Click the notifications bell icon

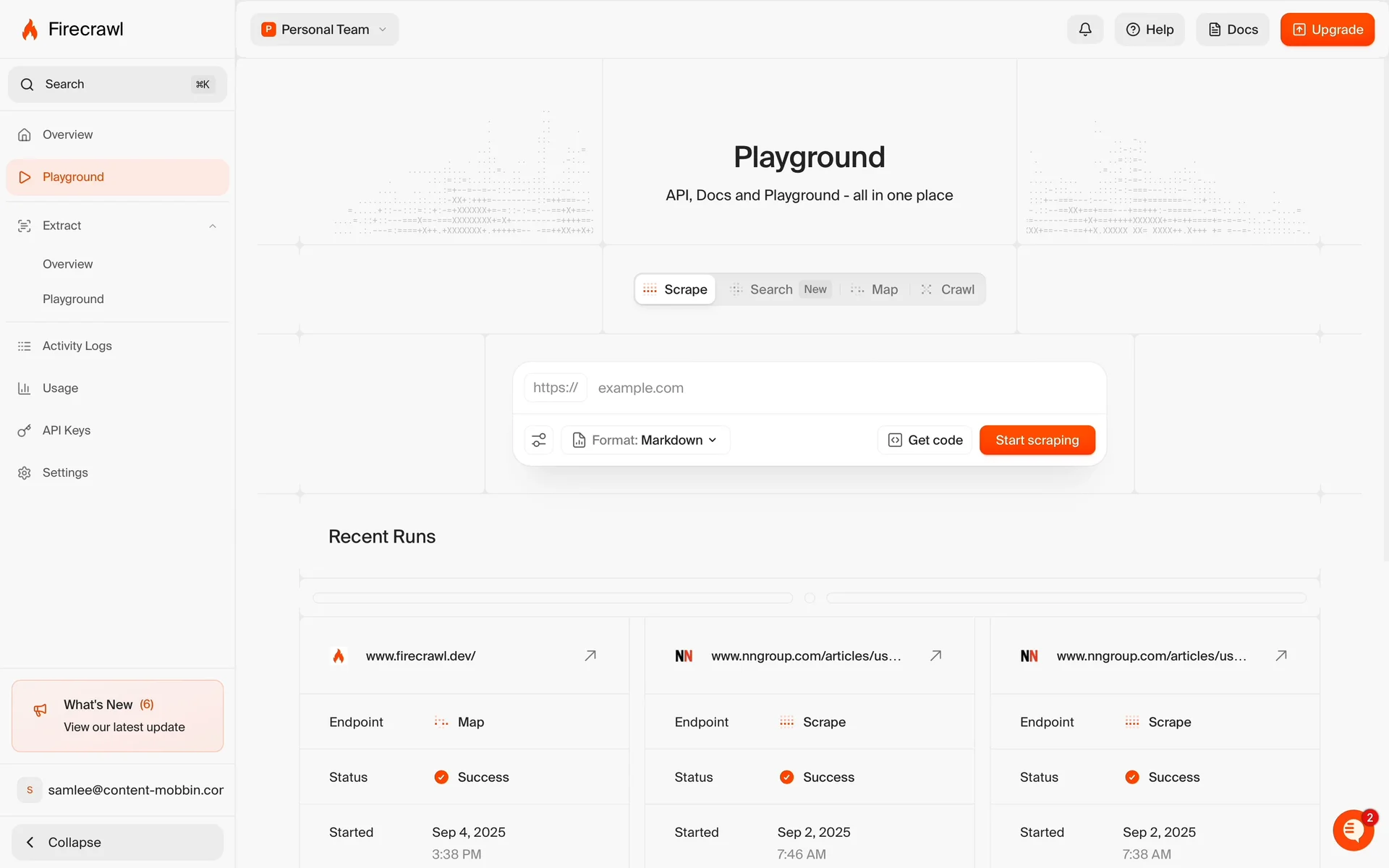(1084, 30)
